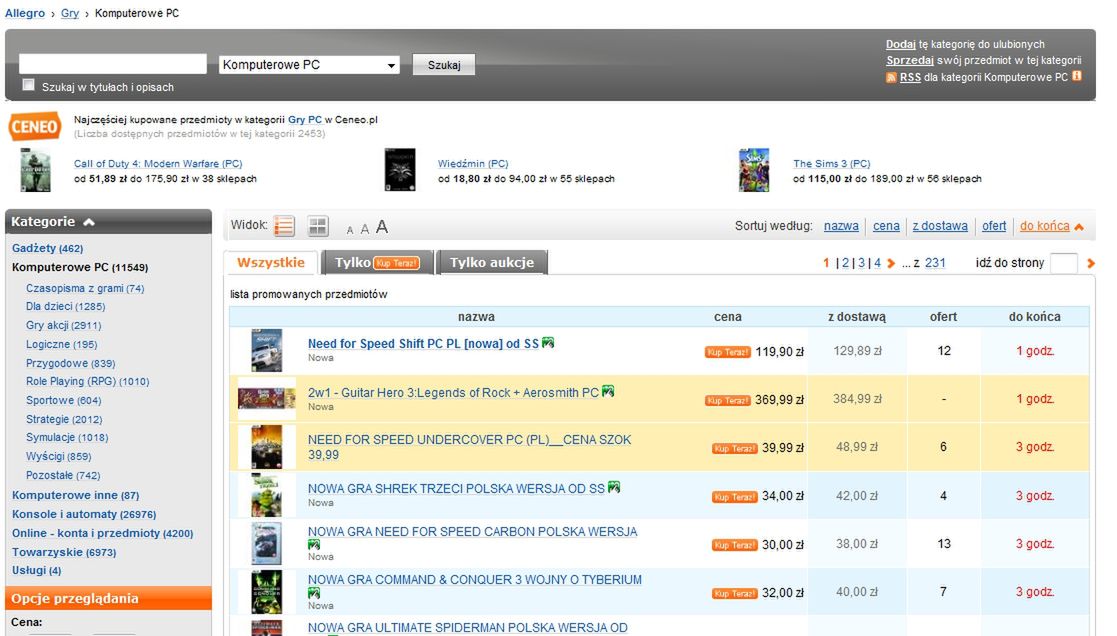
Task: Click Dodaj category to favorites link
Action: pos(900,44)
